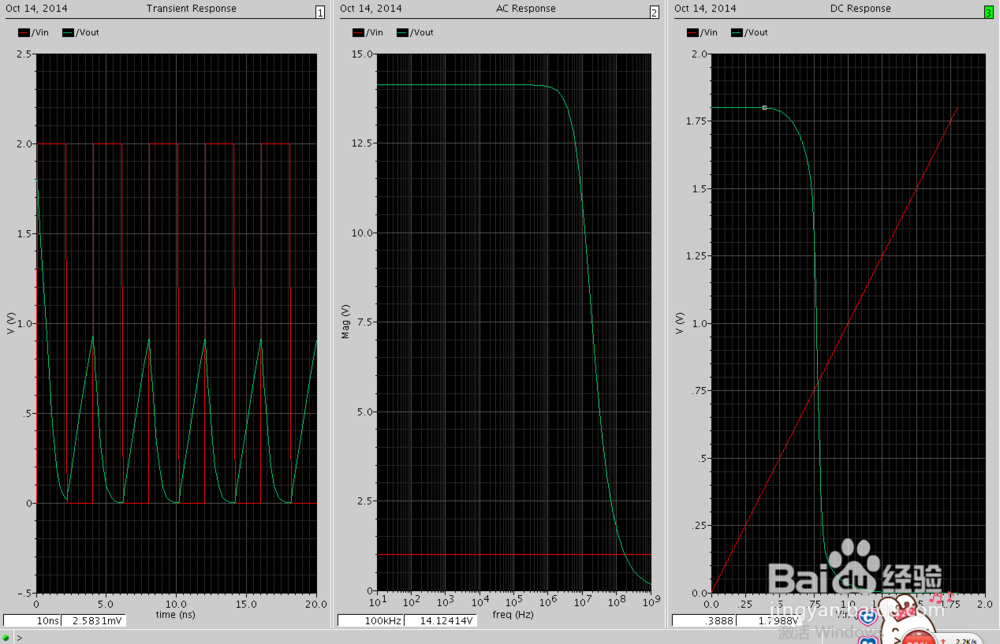The image size is (1000, 644).
Task: Click the .3888 x-value readout field
Action: coord(703,620)
